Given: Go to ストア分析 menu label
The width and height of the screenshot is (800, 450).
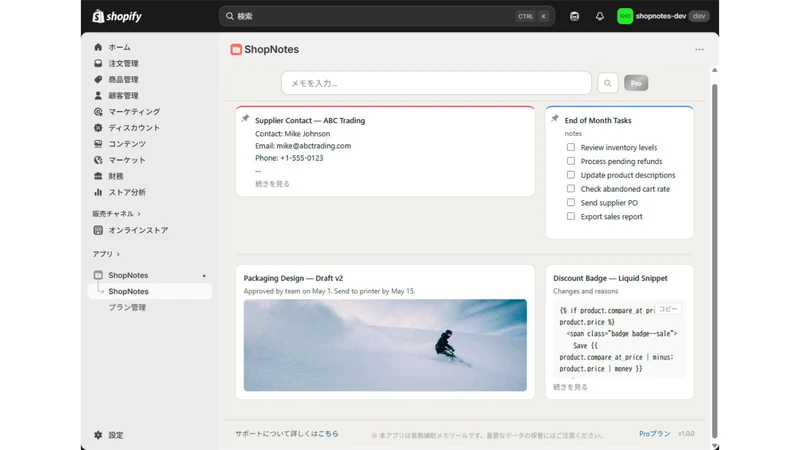Looking at the screenshot, I should (x=127, y=192).
